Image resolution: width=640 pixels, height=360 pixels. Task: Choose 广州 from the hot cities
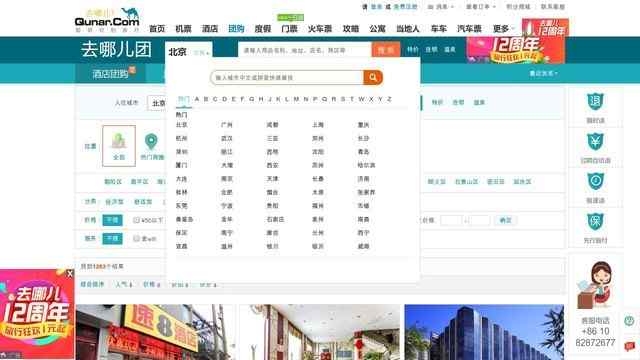pyautogui.click(x=227, y=125)
